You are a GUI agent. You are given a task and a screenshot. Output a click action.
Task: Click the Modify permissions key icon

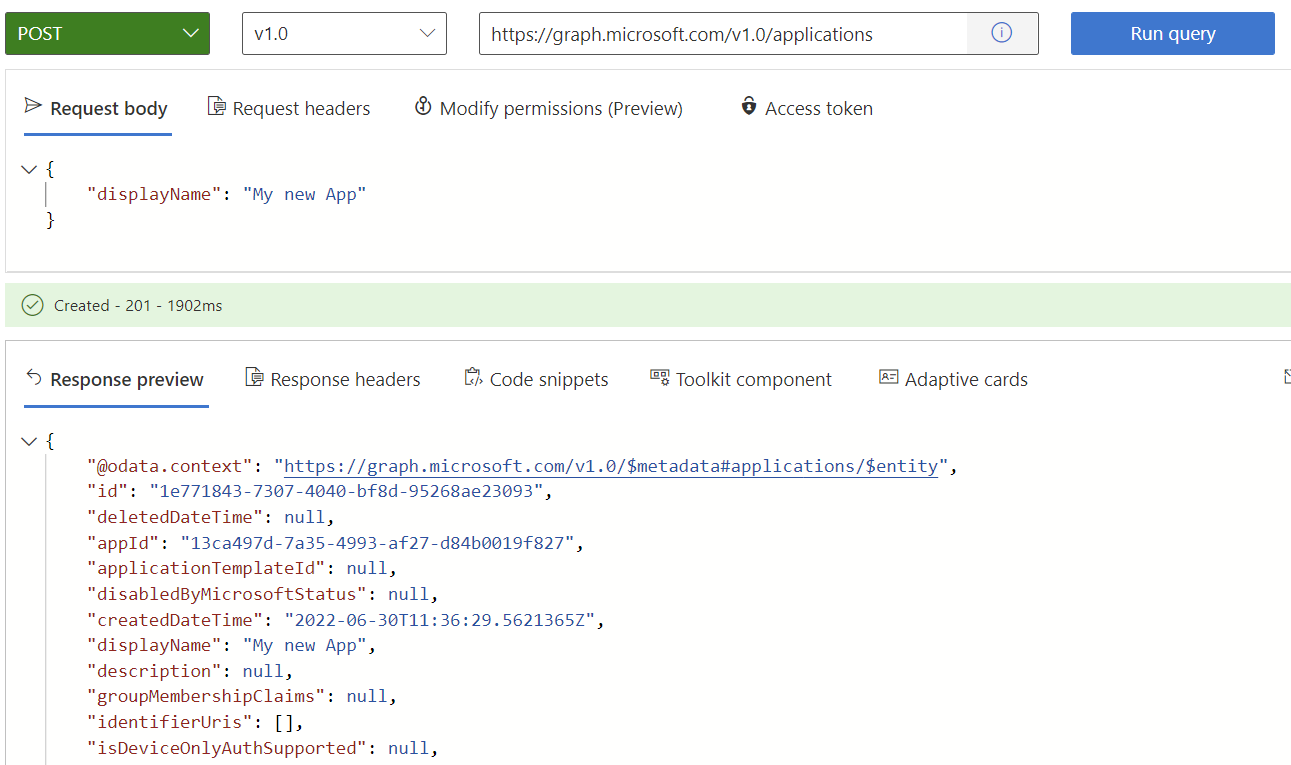[423, 106]
